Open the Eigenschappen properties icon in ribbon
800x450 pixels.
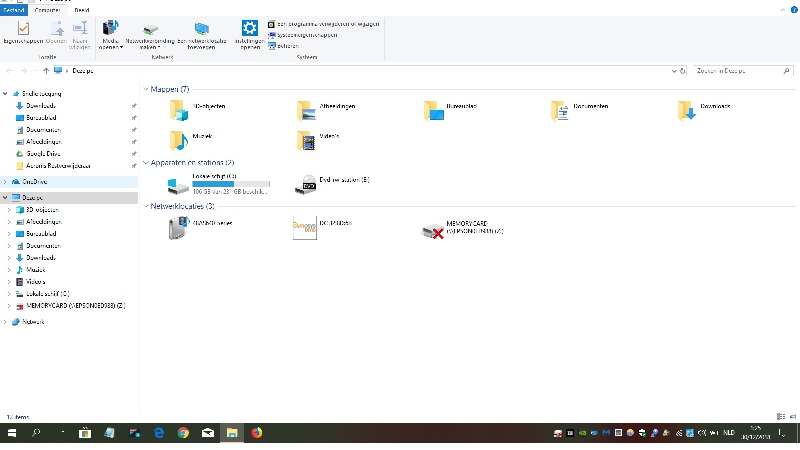click(22, 32)
